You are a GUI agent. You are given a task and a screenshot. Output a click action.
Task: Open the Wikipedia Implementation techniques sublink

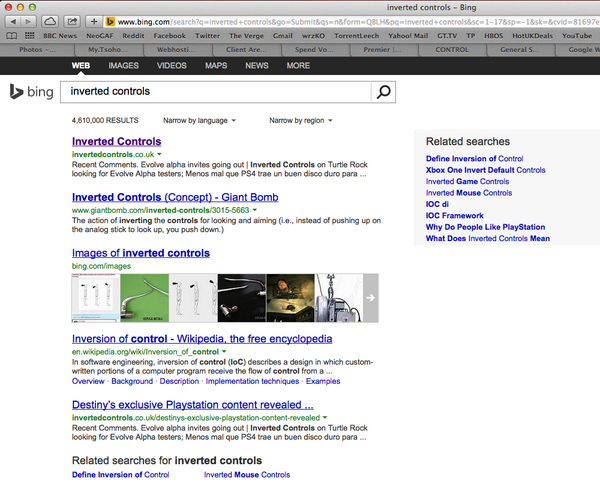pyautogui.click(x=253, y=381)
